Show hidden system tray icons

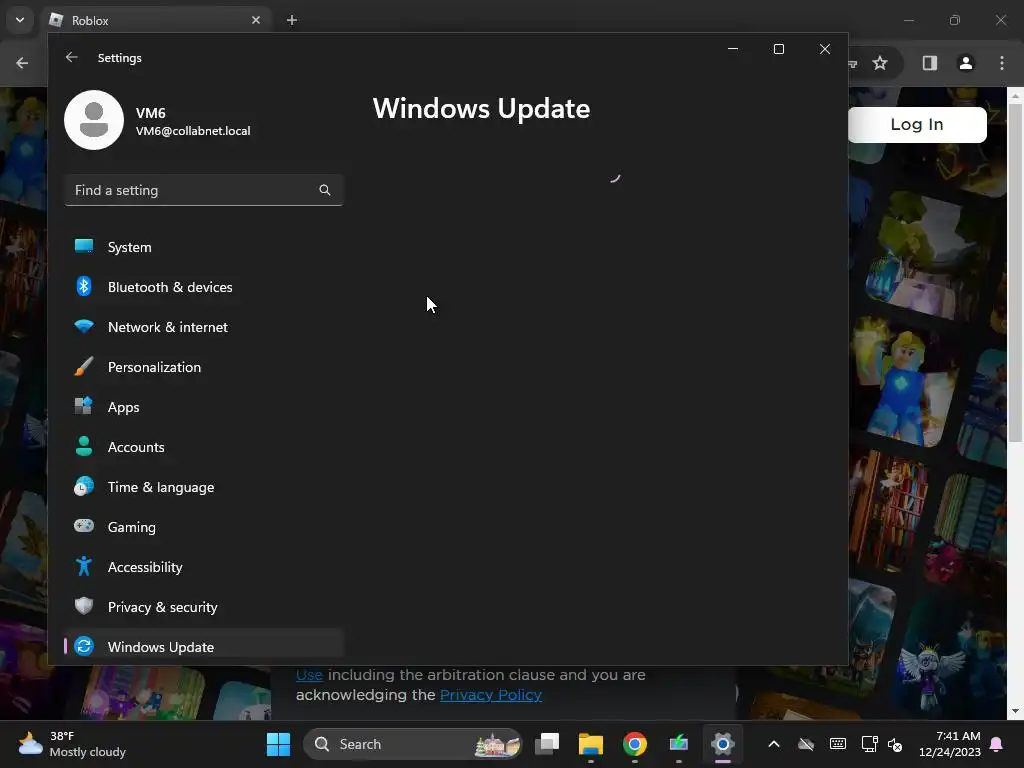point(774,744)
